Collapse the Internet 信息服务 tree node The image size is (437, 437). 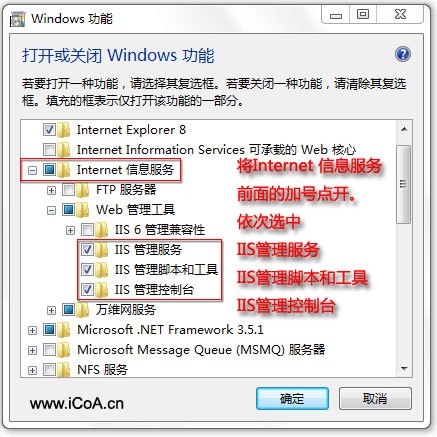pyautogui.click(x=32, y=170)
